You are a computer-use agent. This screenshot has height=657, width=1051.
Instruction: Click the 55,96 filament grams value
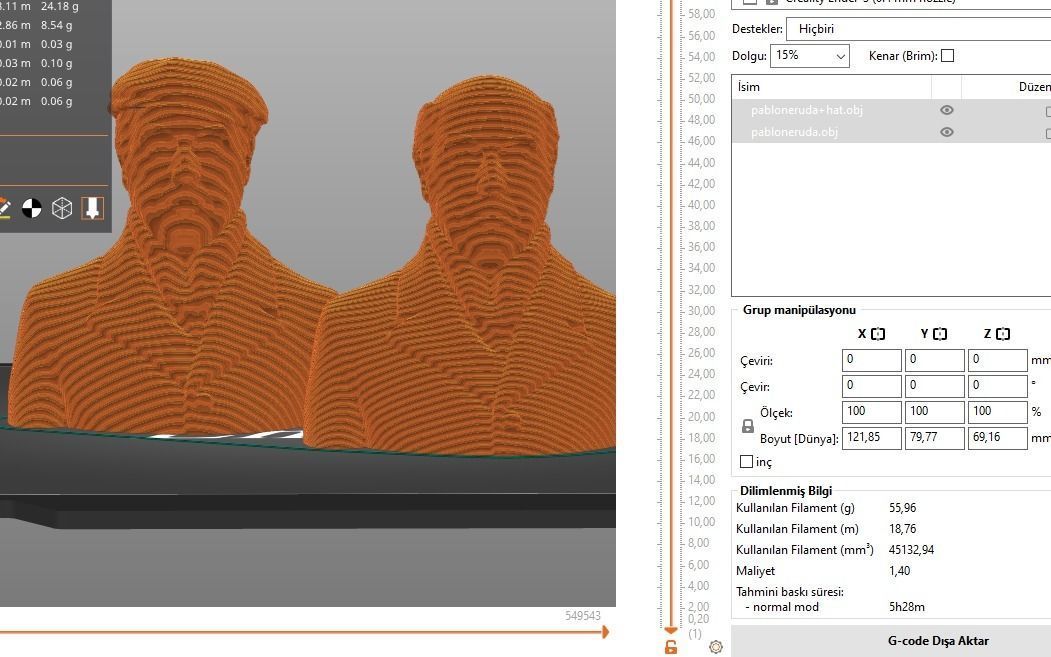click(902, 508)
